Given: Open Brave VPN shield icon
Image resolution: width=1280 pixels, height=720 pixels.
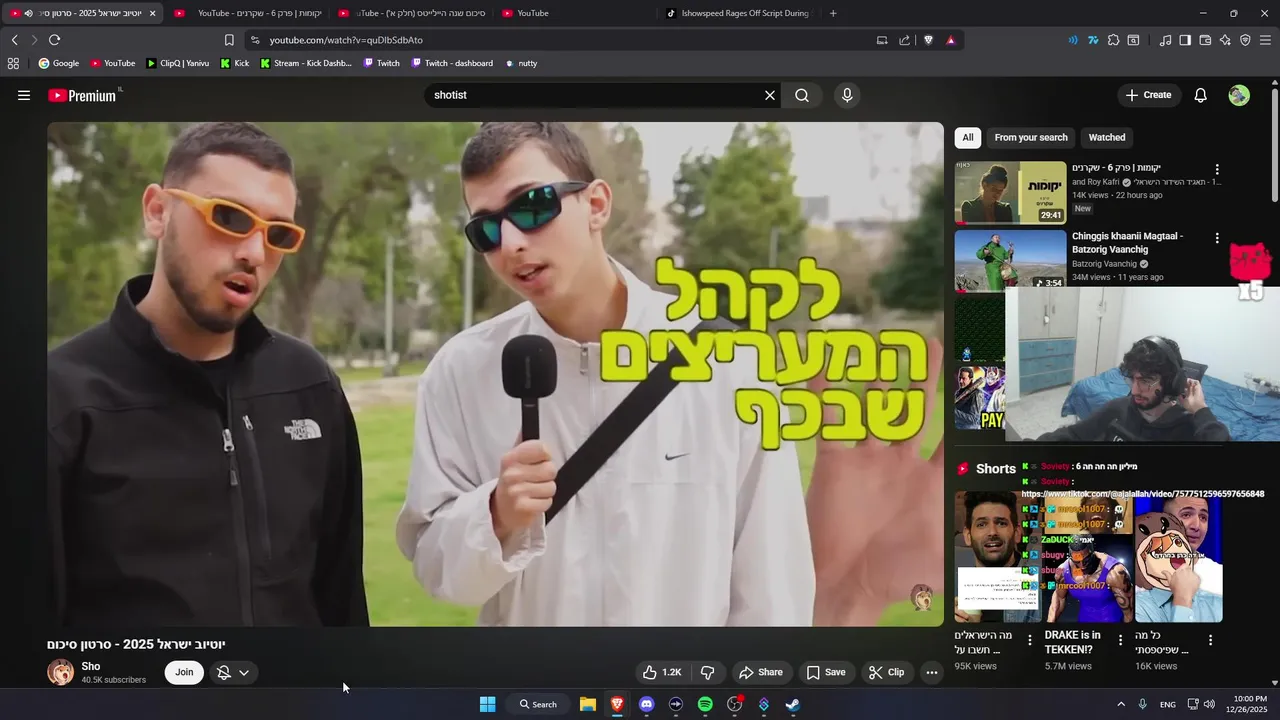Looking at the screenshot, I should coord(1245,40).
